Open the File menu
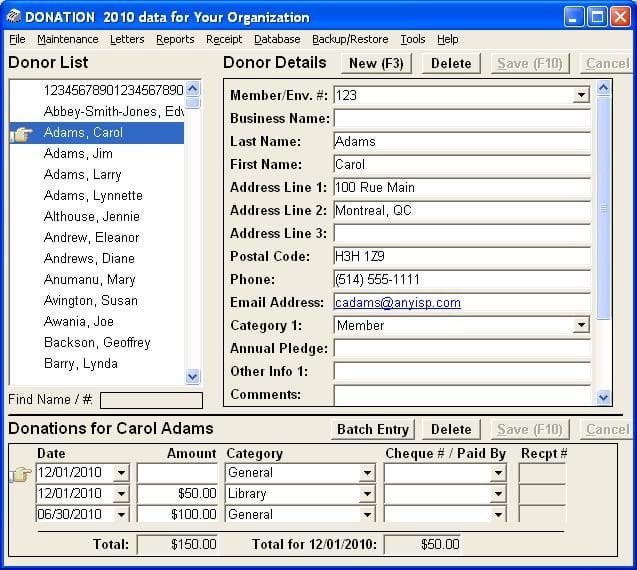This screenshot has width=637, height=570. pos(17,39)
